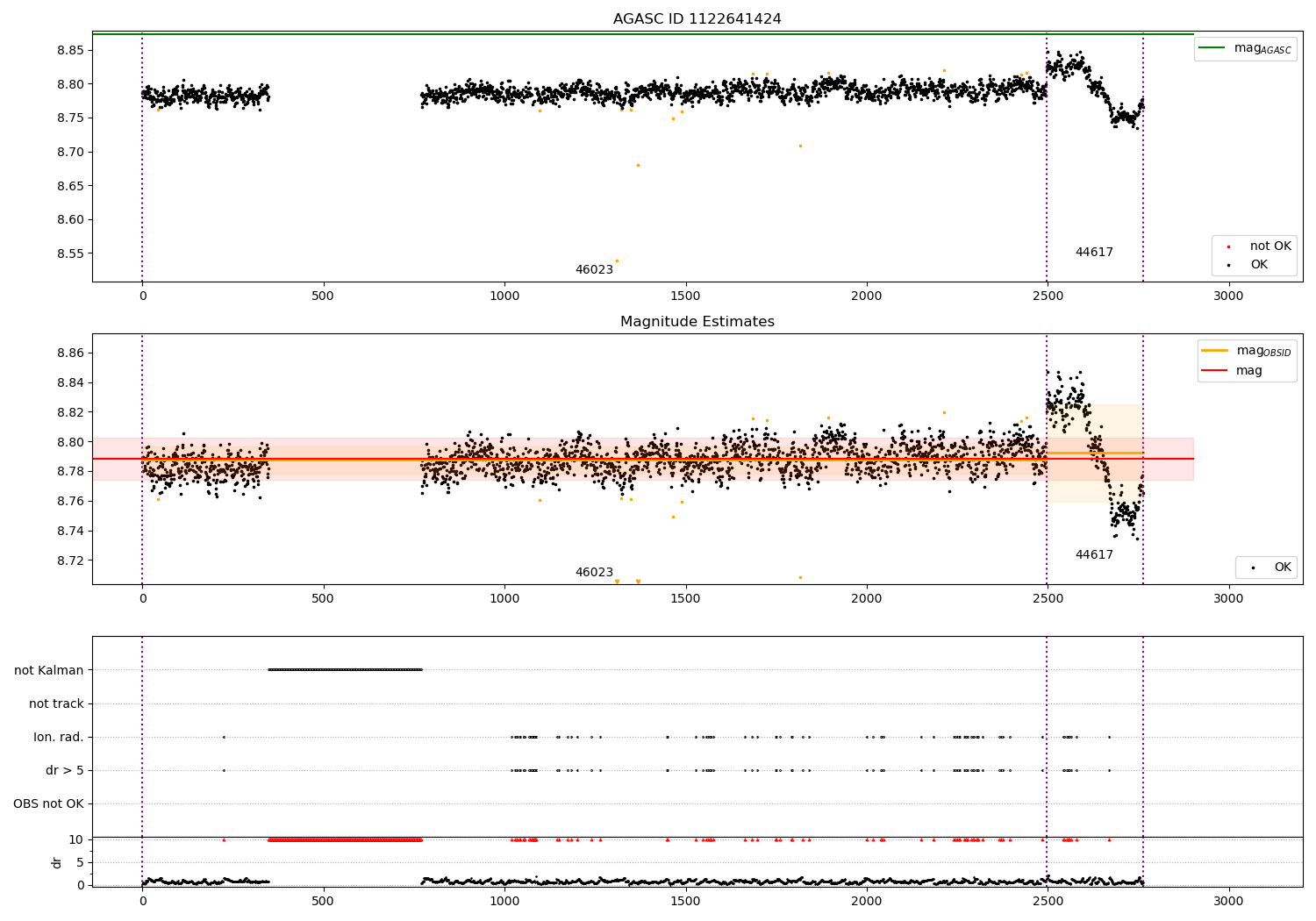Click the green mag AGASC legend line
Viewport: 1316px width, 921px height.
click(x=1212, y=48)
